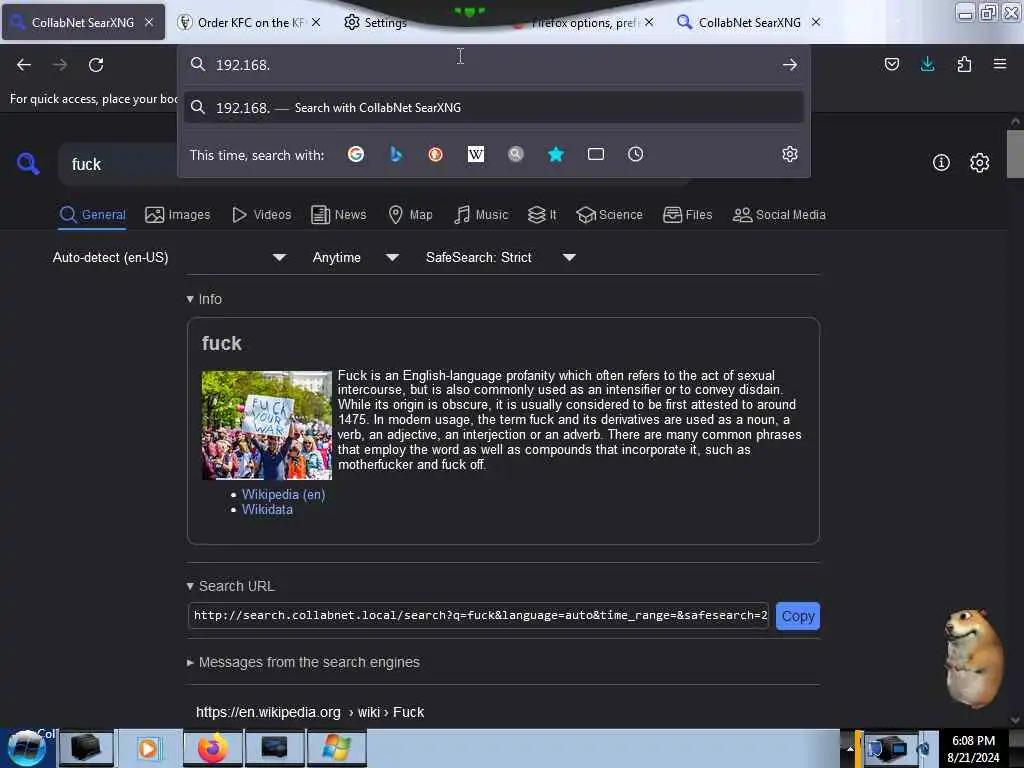Search bookmarks with the star icon
Screen dimensions: 1024x768
pyautogui.click(x=556, y=155)
